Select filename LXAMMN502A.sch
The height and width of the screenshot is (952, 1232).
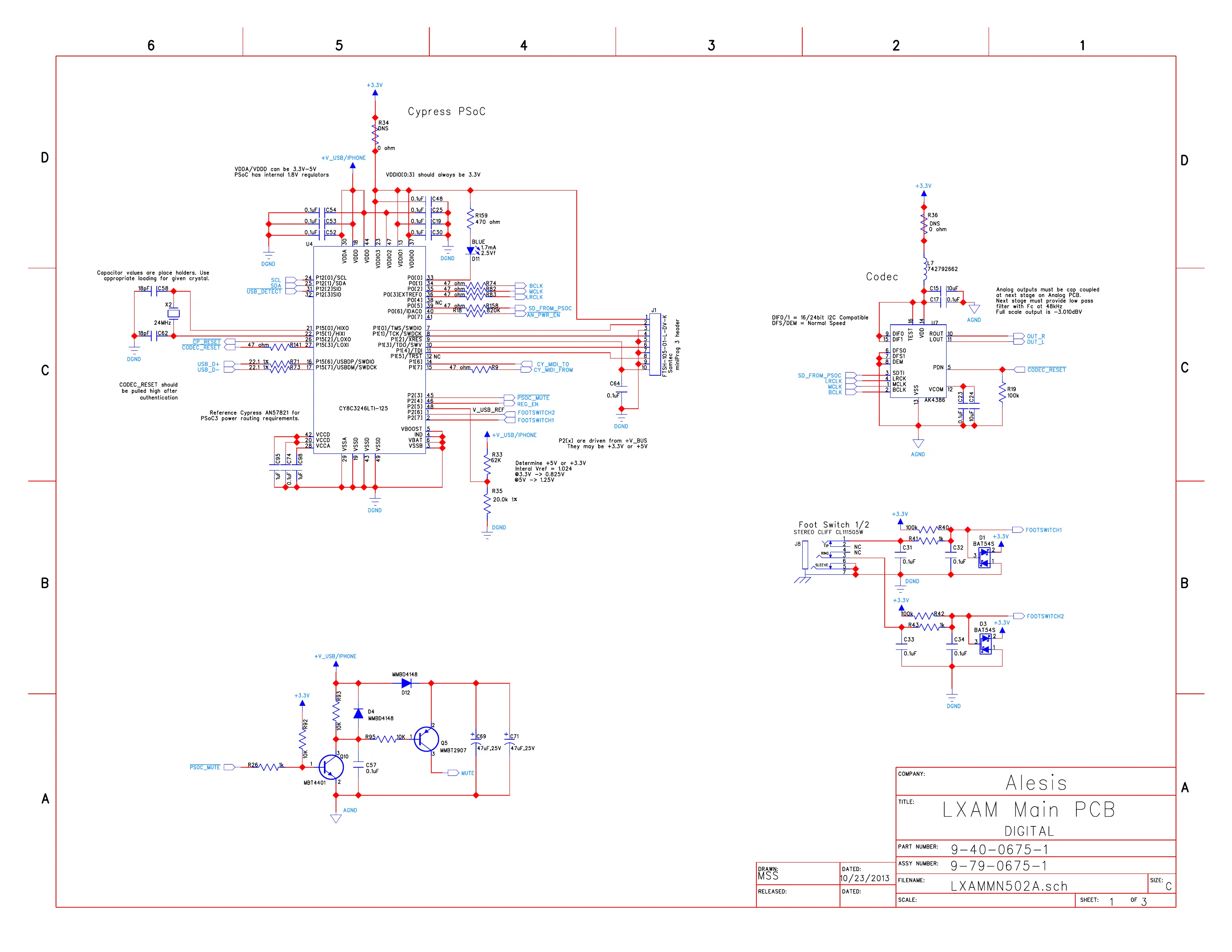coord(1009,886)
